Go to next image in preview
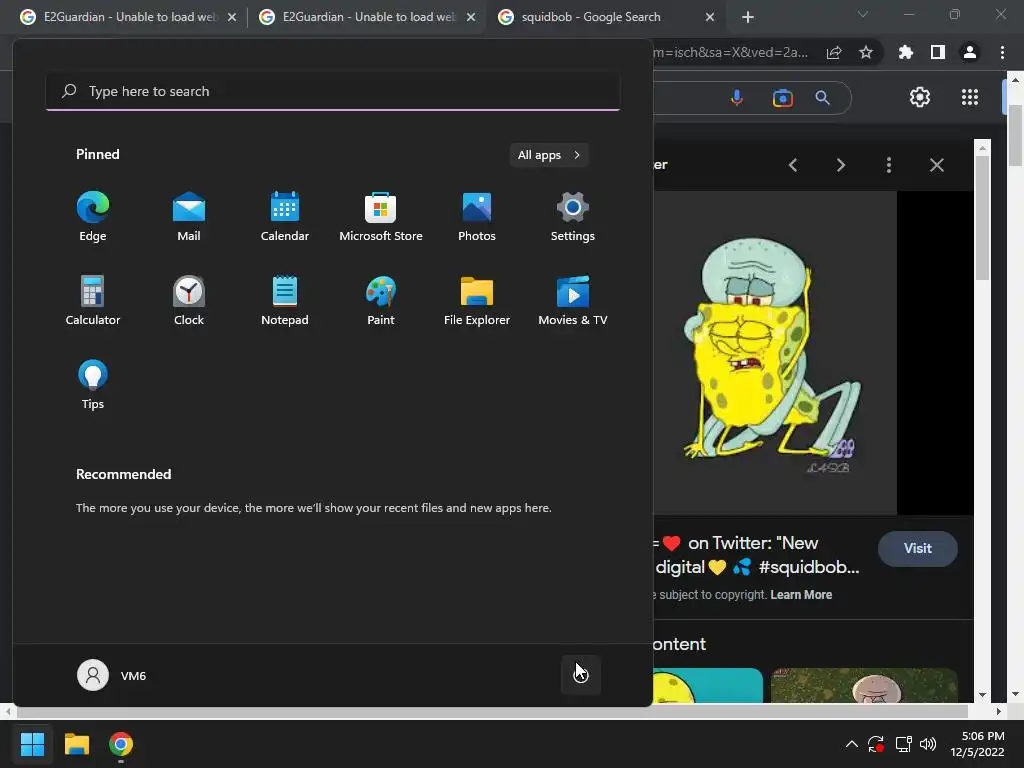The height and width of the screenshot is (768, 1024). click(x=840, y=165)
